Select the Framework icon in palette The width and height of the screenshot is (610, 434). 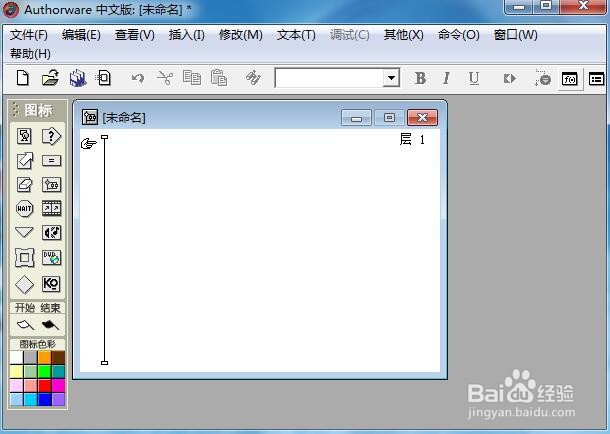25,257
